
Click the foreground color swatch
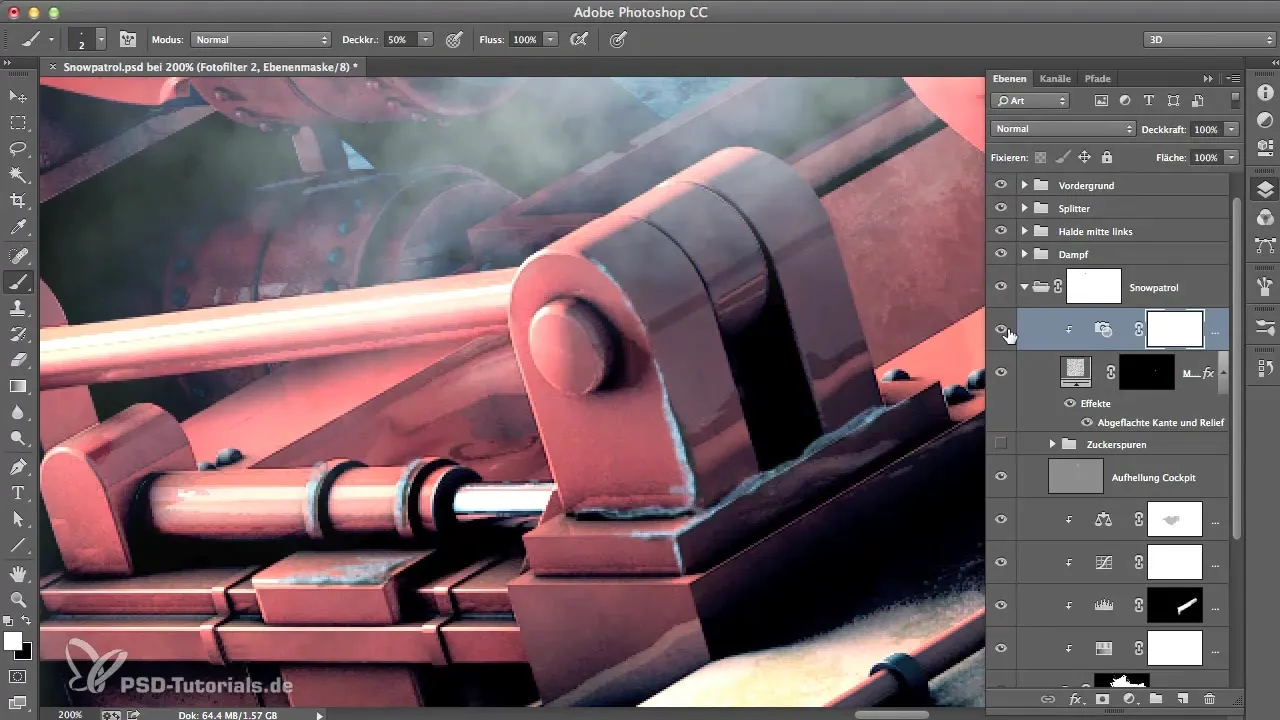[12, 641]
